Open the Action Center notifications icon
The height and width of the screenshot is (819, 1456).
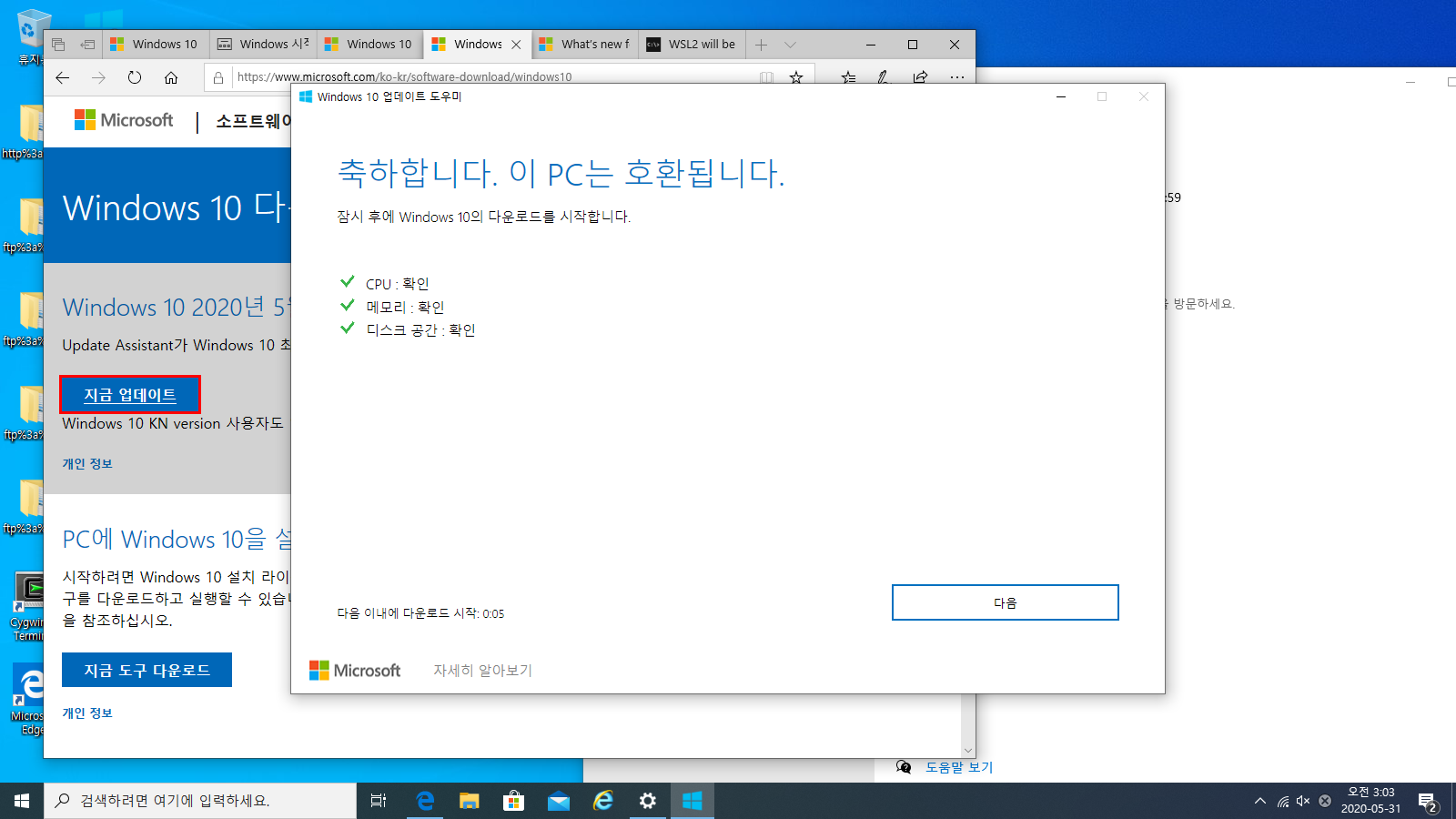(1428, 801)
